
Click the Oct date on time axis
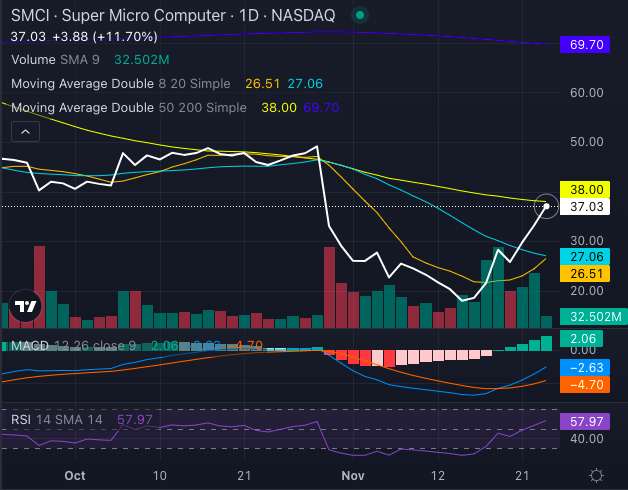(73, 475)
